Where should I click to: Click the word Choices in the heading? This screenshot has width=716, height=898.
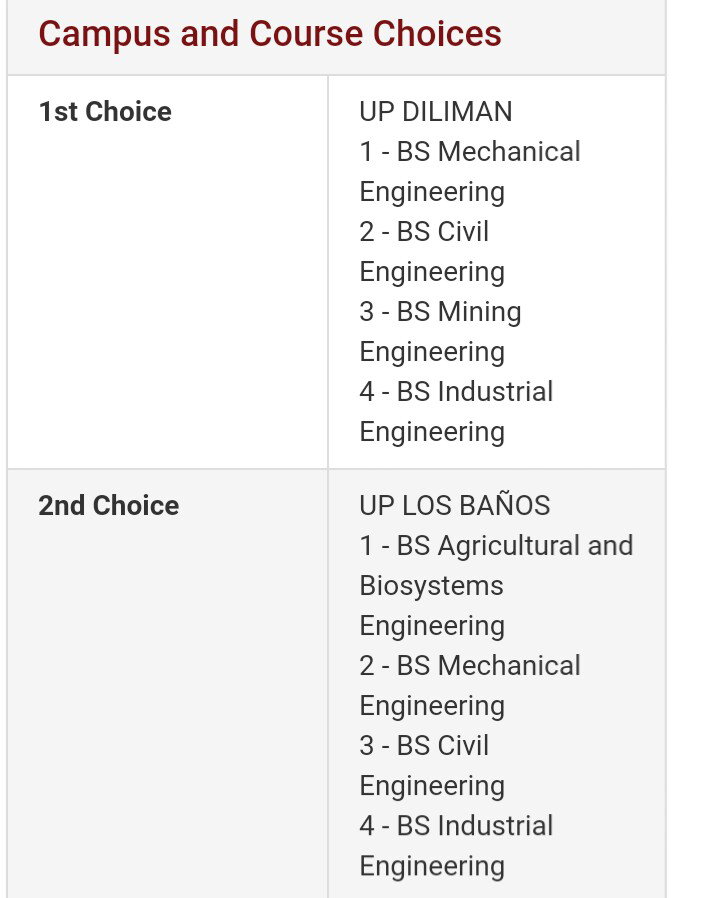tap(437, 33)
